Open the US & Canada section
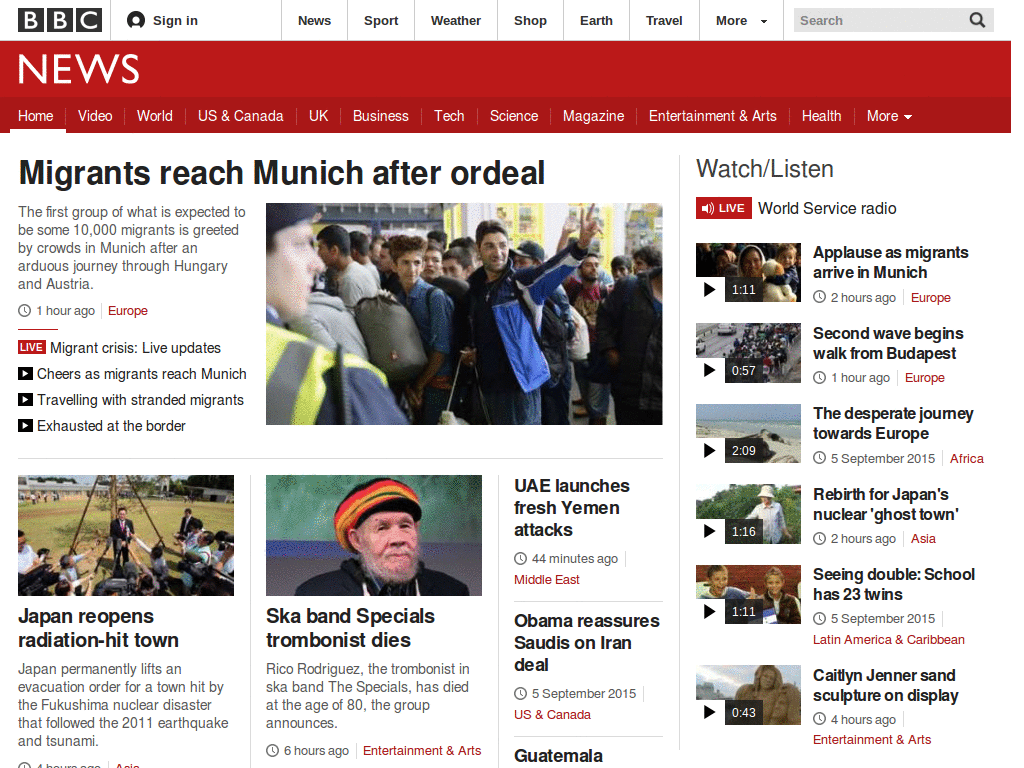The height and width of the screenshot is (768, 1024). pos(240,116)
